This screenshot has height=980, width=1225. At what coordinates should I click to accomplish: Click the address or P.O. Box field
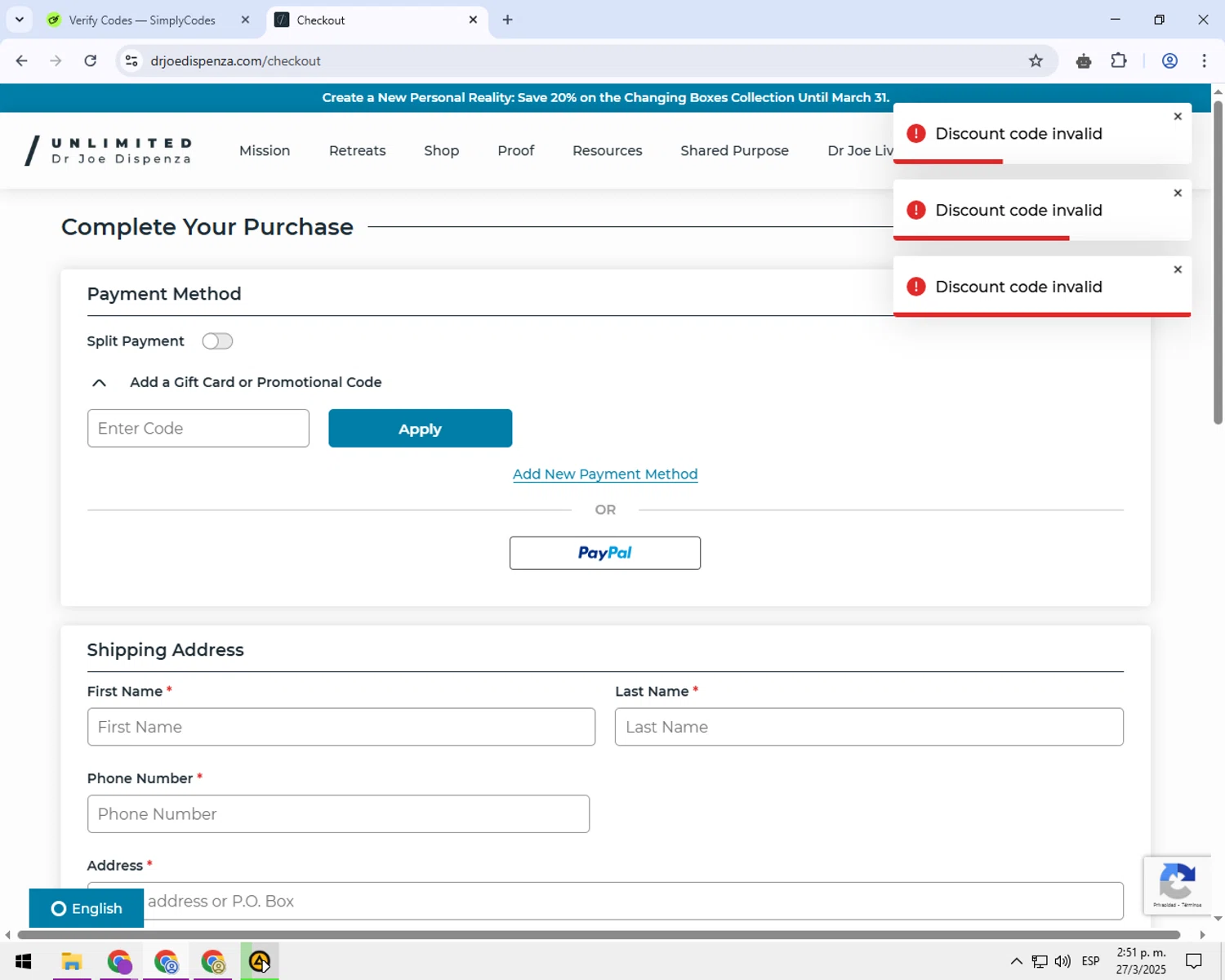(x=605, y=901)
